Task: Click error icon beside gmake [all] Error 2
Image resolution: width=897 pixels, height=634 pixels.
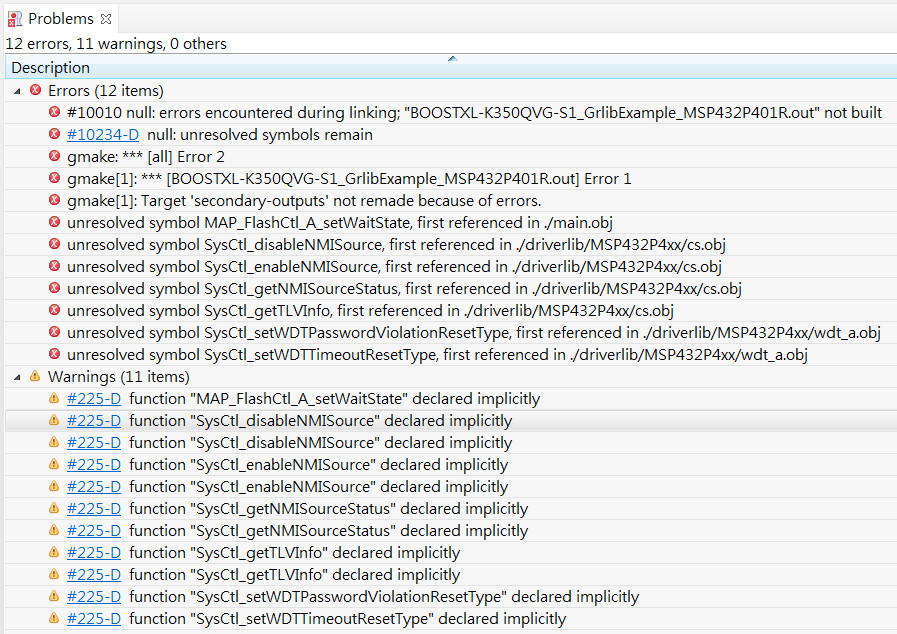Action: coord(55,157)
